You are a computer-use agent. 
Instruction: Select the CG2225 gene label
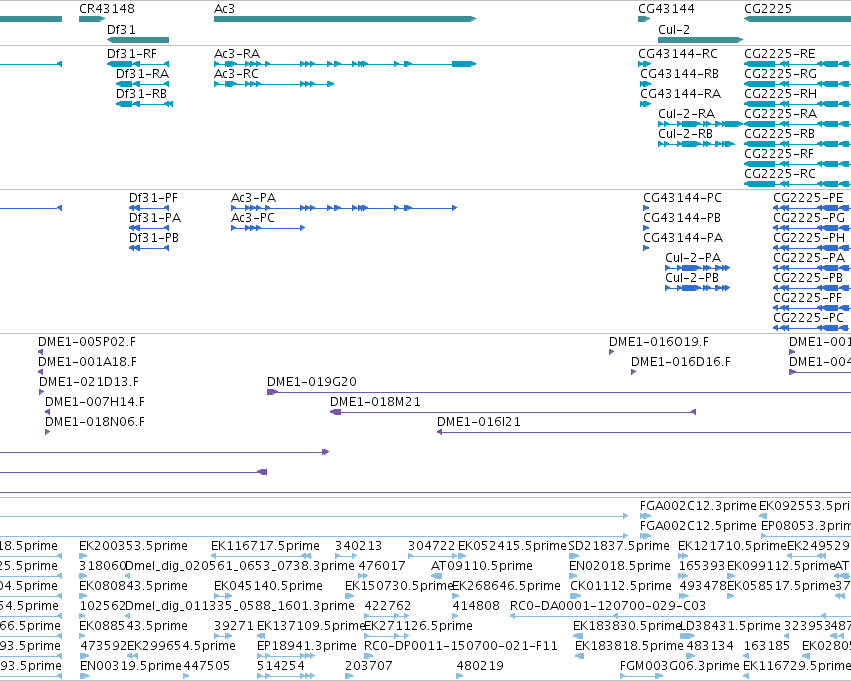tap(767, 9)
